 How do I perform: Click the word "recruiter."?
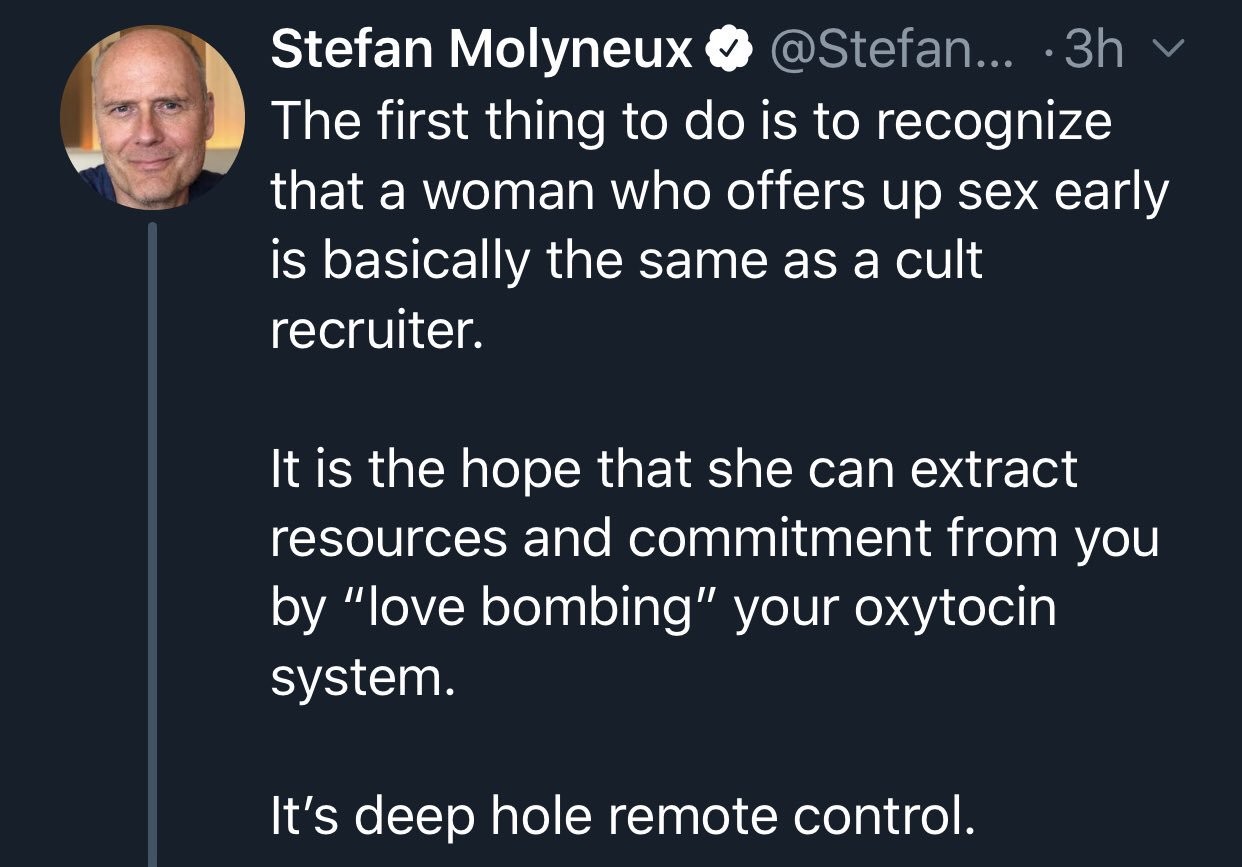376,332
